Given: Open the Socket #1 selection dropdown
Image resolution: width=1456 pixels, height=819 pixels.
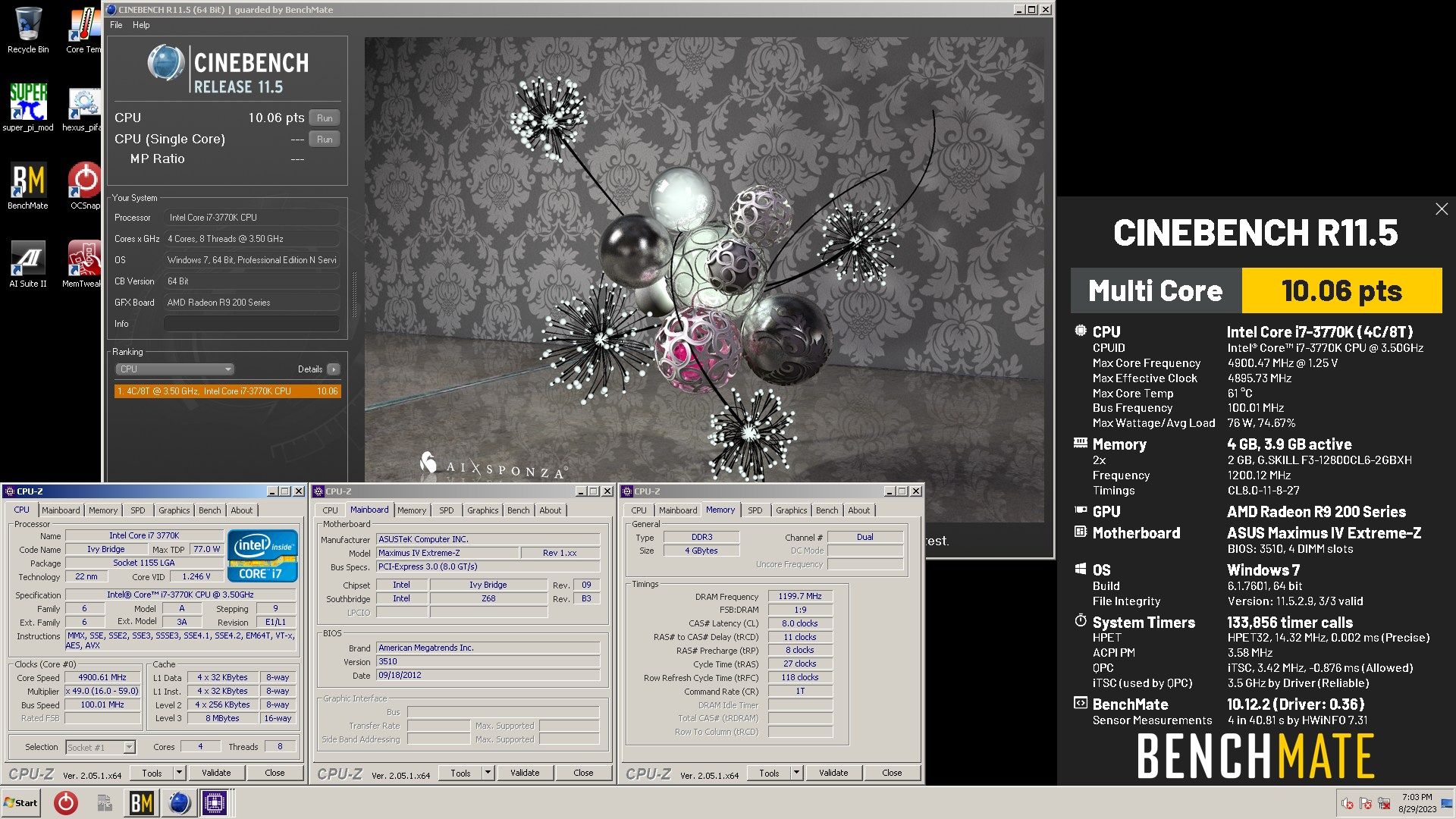Looking at the screenshot, I should (100, 748).
